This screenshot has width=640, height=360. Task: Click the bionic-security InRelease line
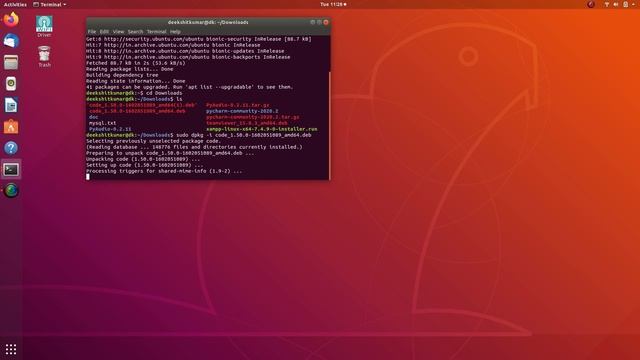click(x=199, y=39)
